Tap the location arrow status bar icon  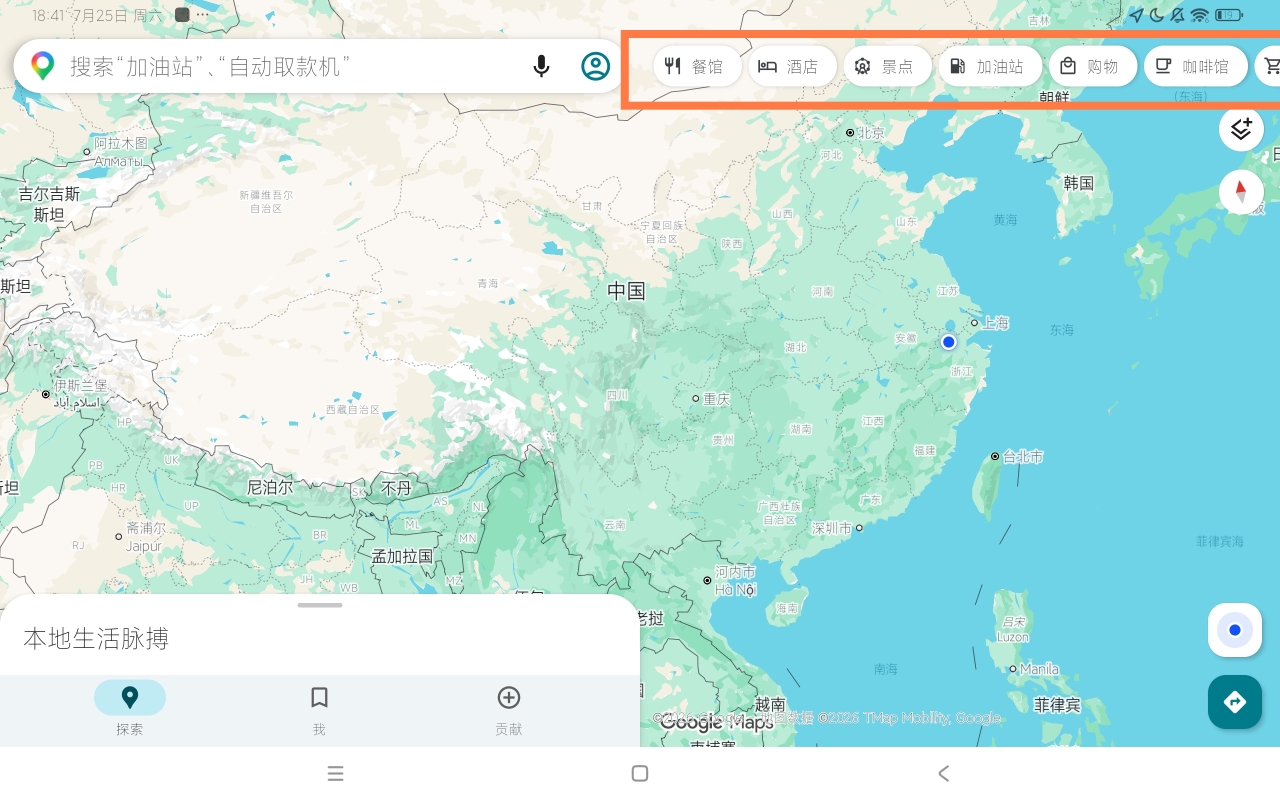(1136, 15)
